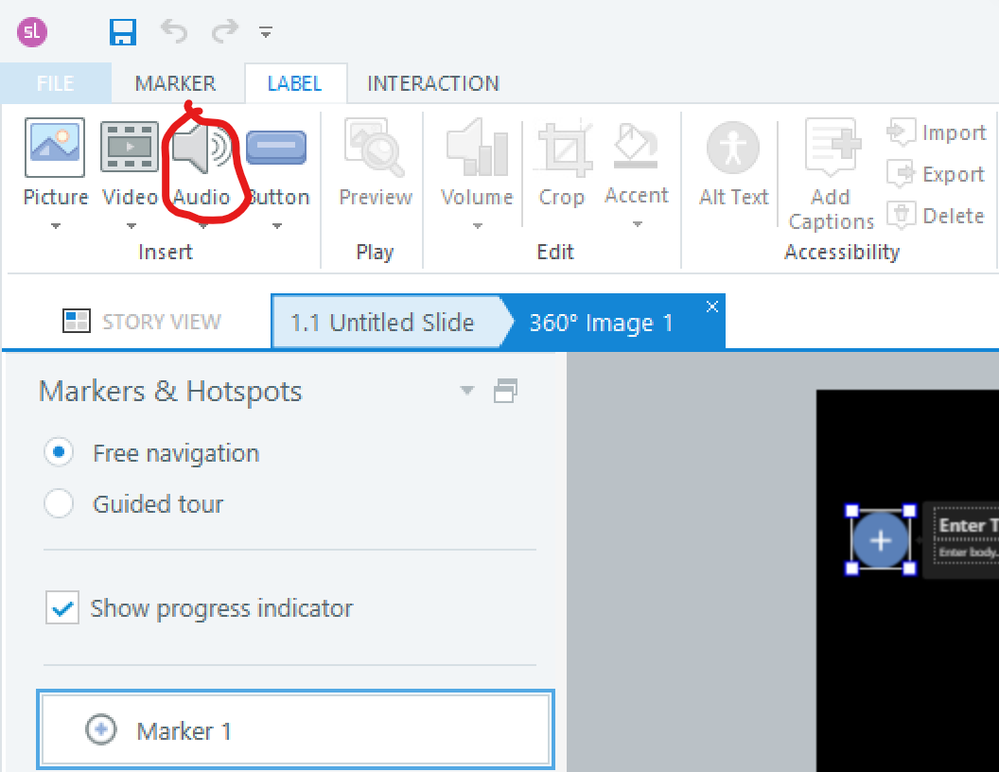The image size is (999, 772).
Task: Open the Volume dropdown arrow
Action: click(477, 225)
